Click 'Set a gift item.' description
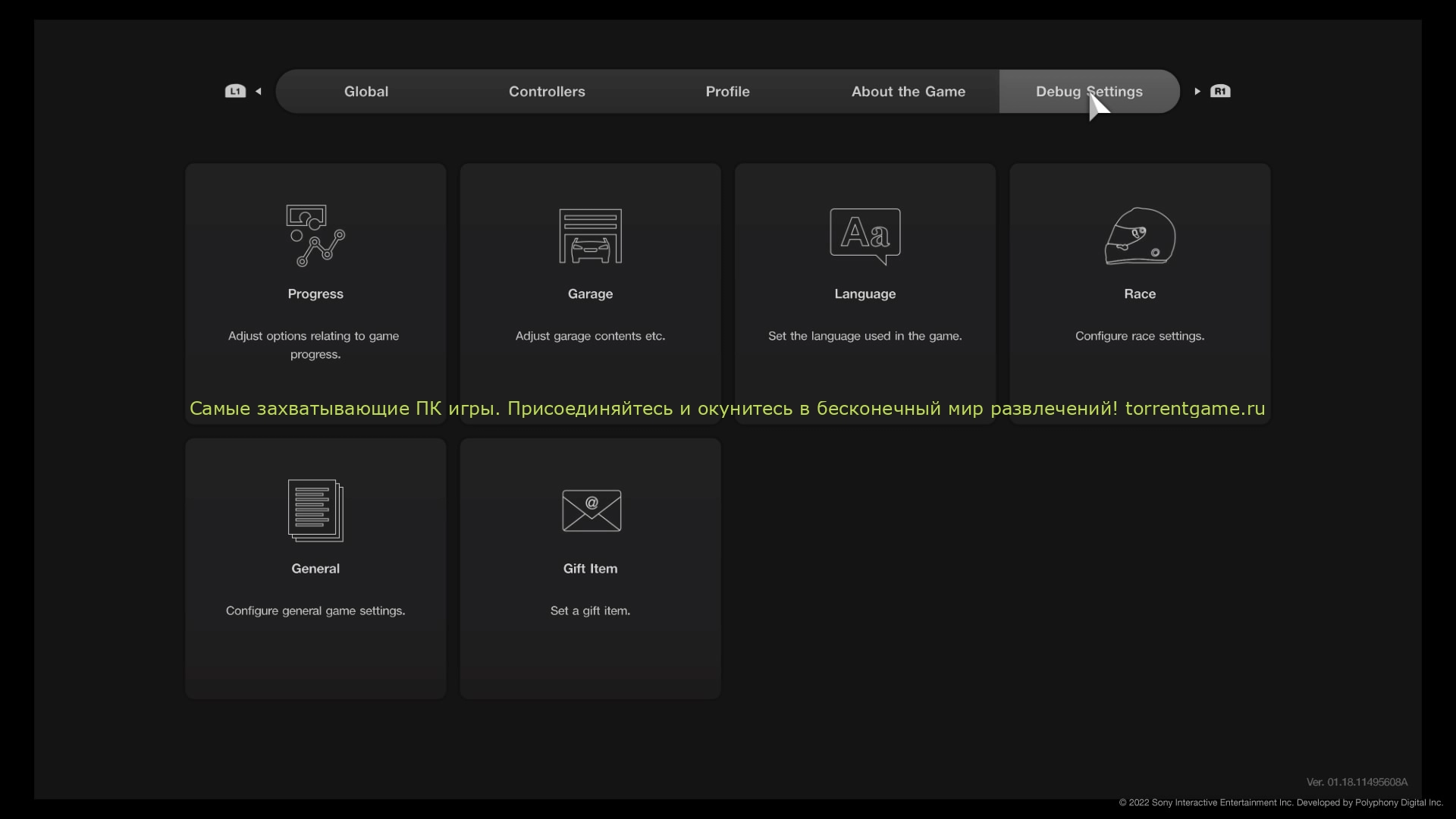1456x819 pixels. pyautogui.click(x=590, y=611)
